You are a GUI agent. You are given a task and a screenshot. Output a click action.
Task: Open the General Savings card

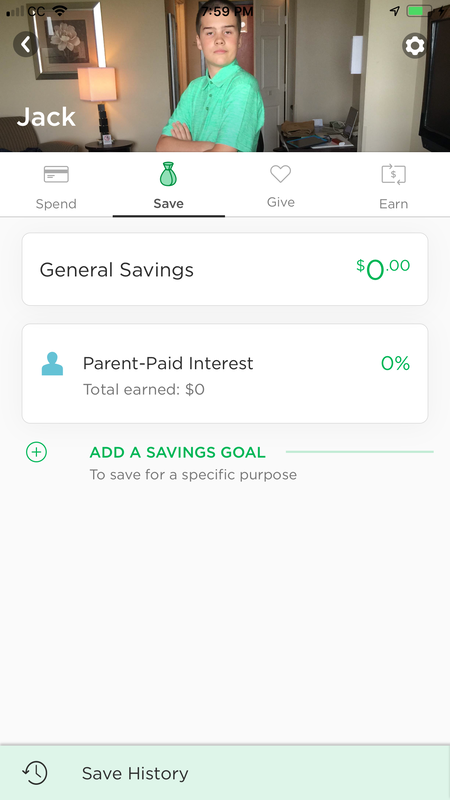(x=225, y=269)
